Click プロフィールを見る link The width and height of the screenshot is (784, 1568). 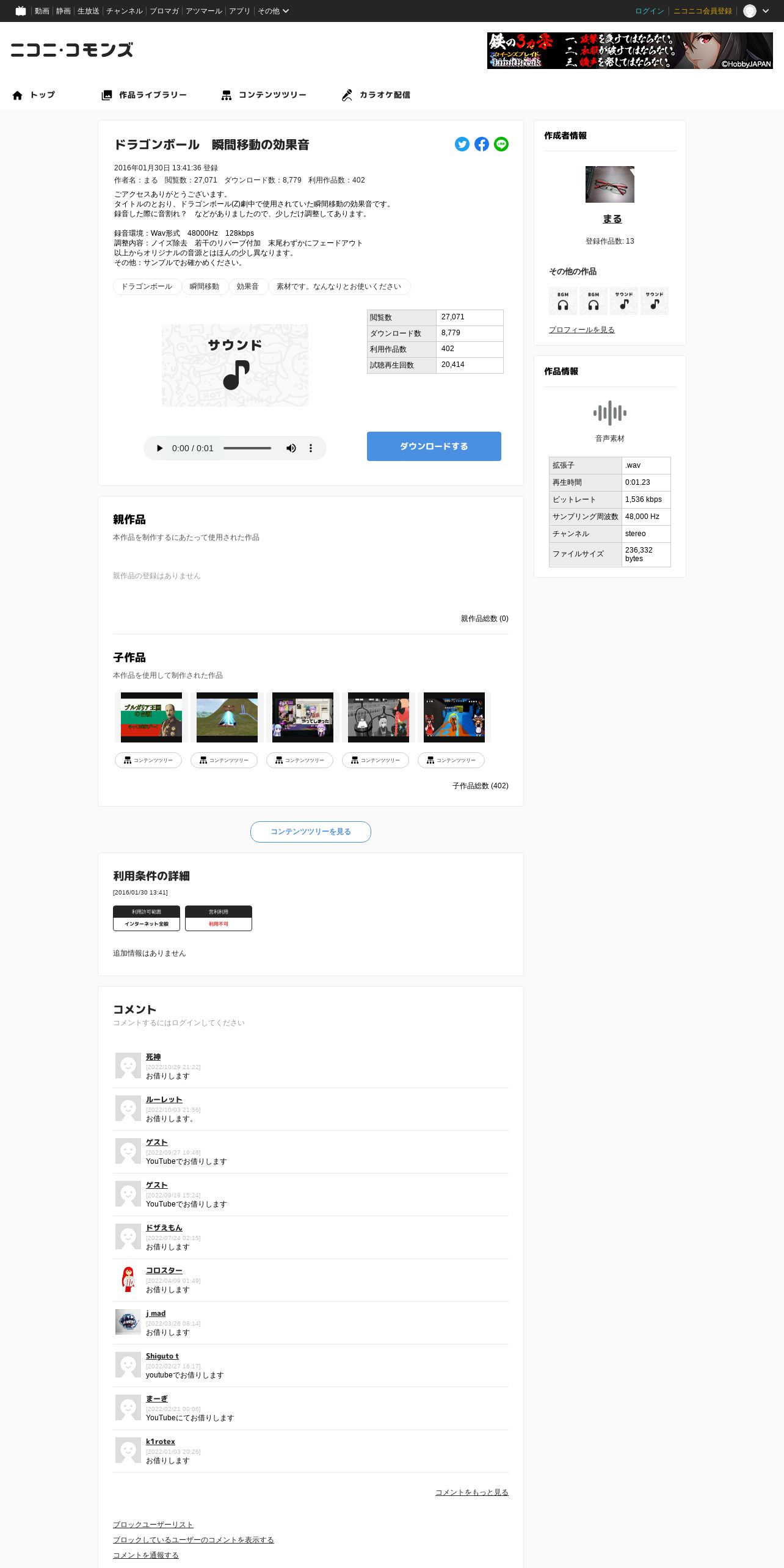(x=582, y=330)
